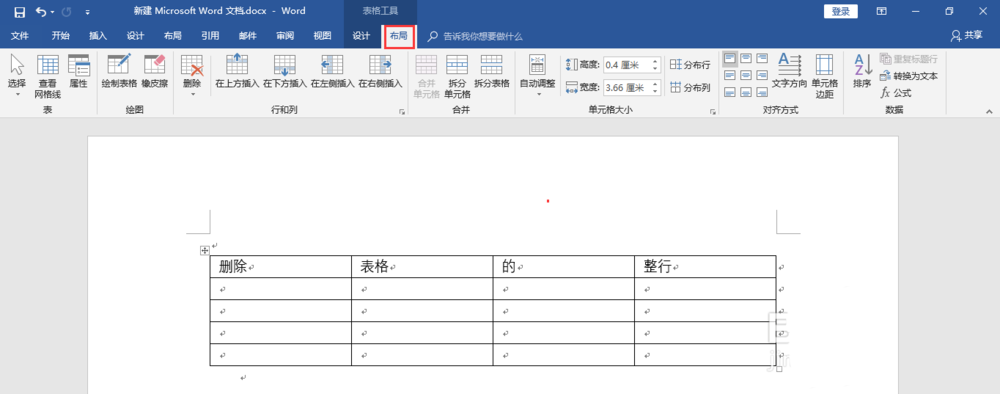Click the Undo arrow icon
The height and width of the screenshot is (394, 1000).
(41, 11)
